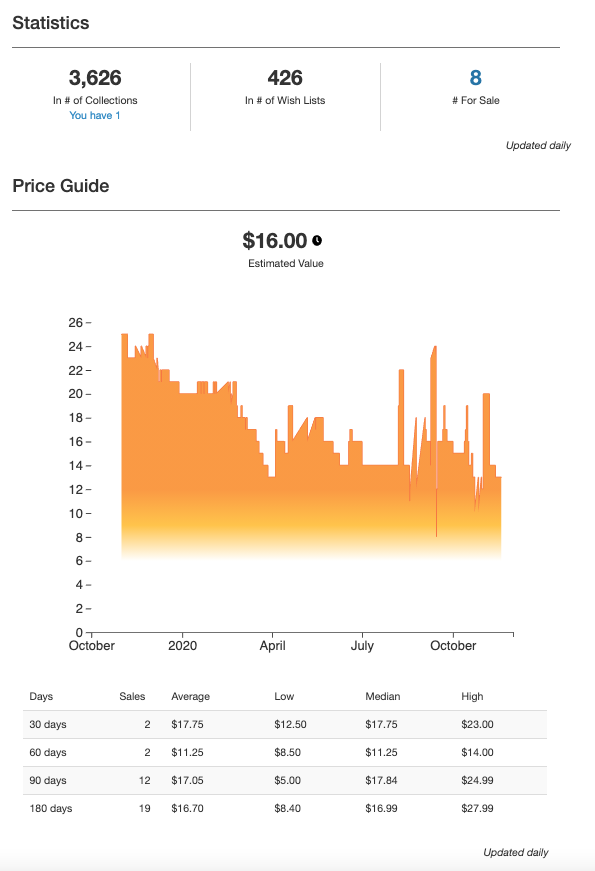
Task: Click the Average column header
Action: click(191, 697)
